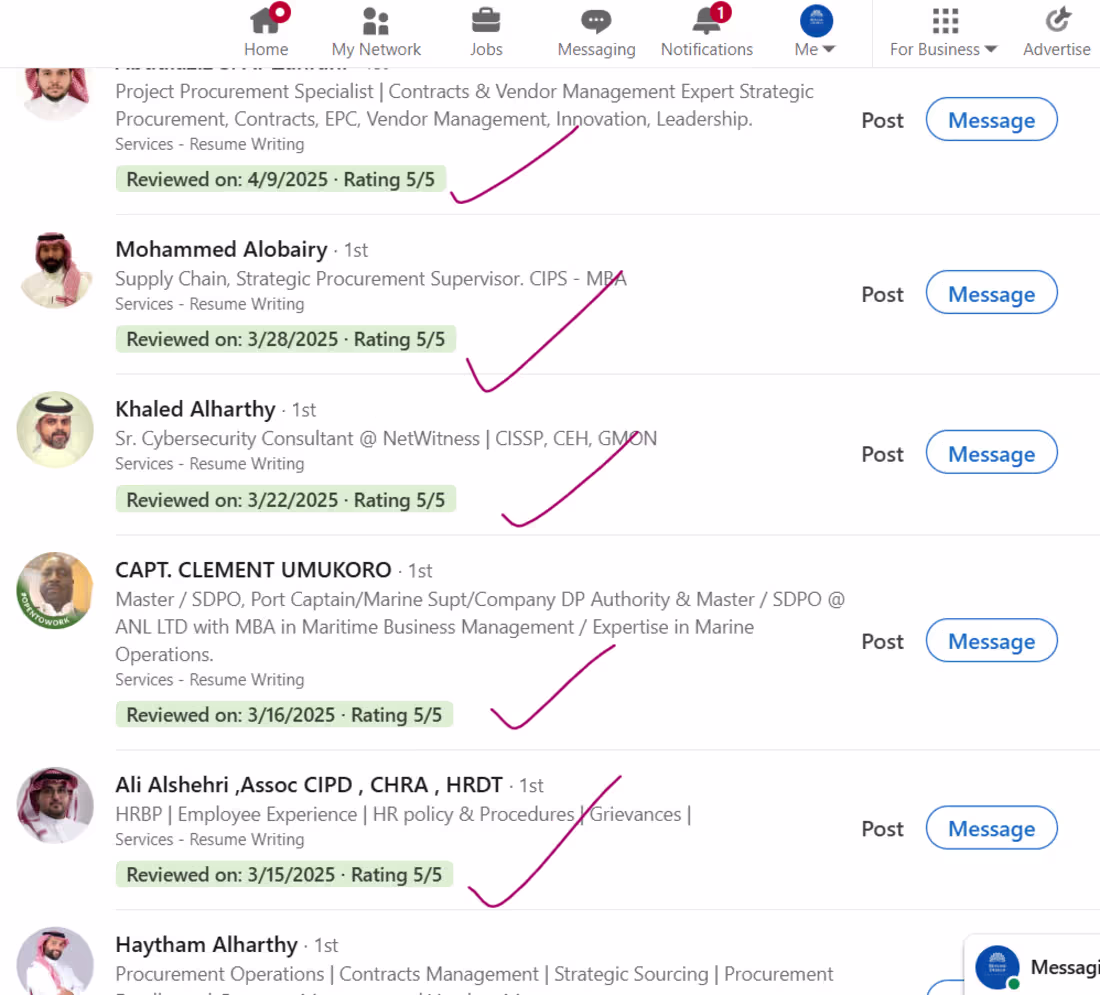Expand the For Business dropdown
The width and height of the screenshot is (1100, 995).
(943, 48)
